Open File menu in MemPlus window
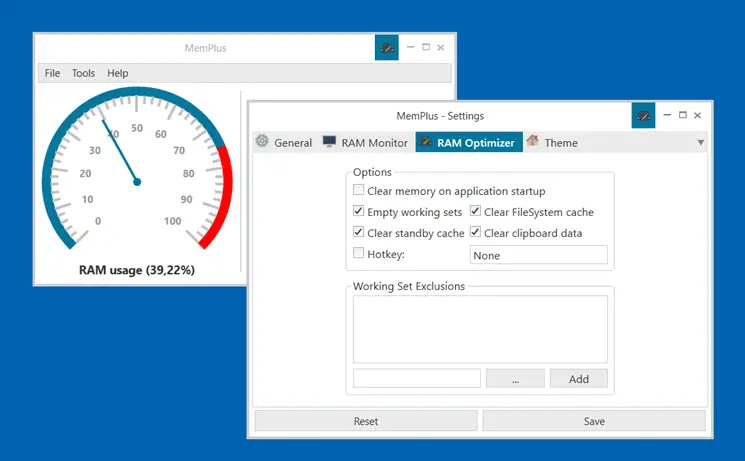Image resolution: width=745 pixels, height=461 pixels. tap(52, 73)
